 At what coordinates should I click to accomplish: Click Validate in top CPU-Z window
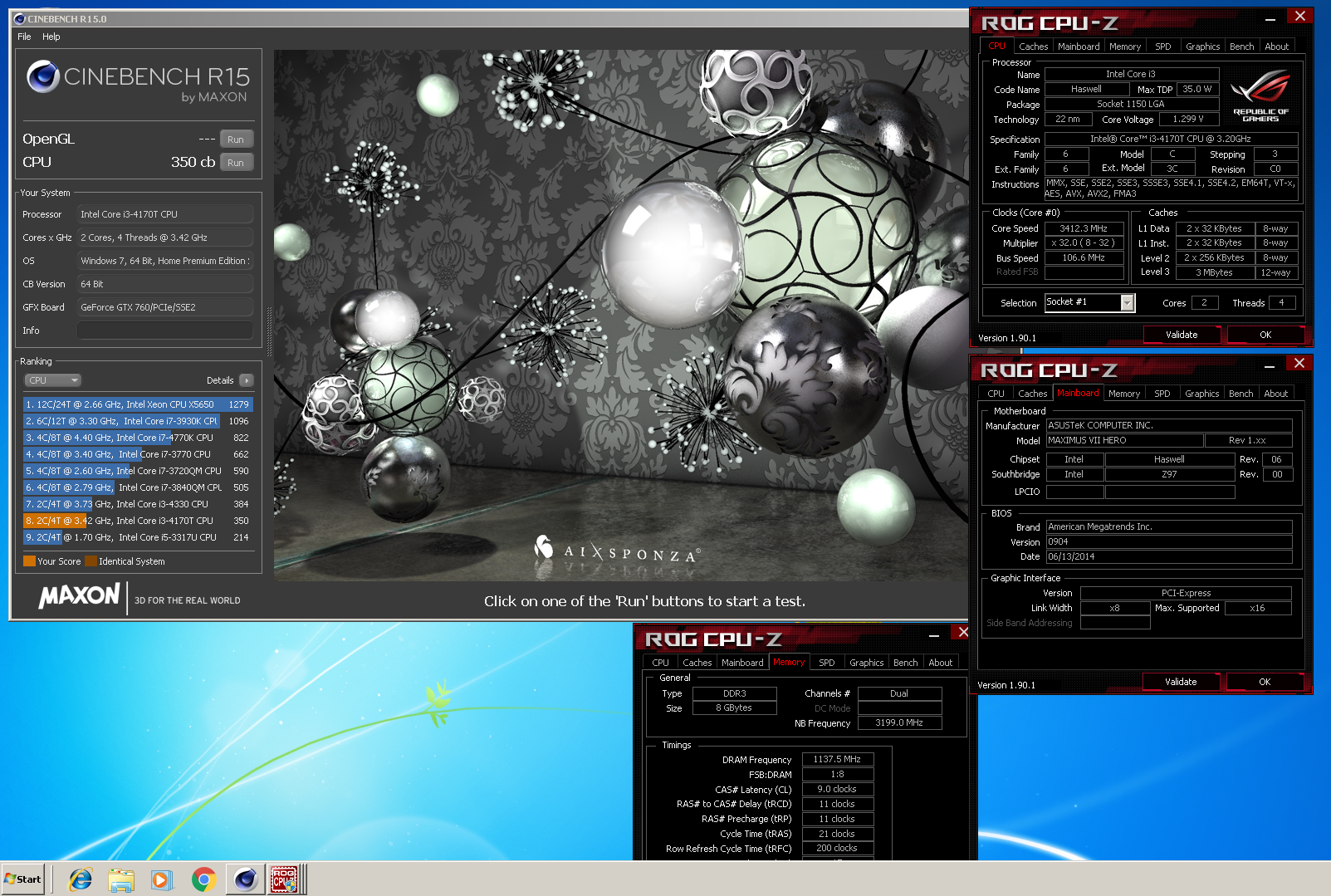(x=1182, y=335)
